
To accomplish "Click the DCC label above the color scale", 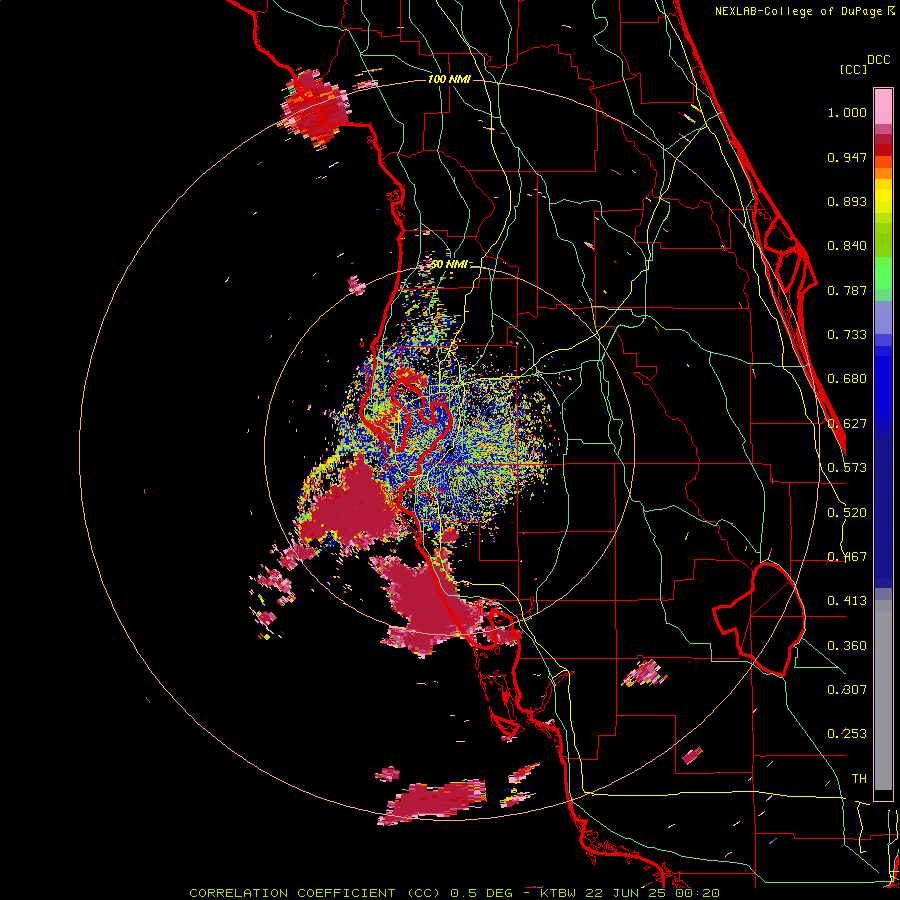I will [x=879, y=60].
